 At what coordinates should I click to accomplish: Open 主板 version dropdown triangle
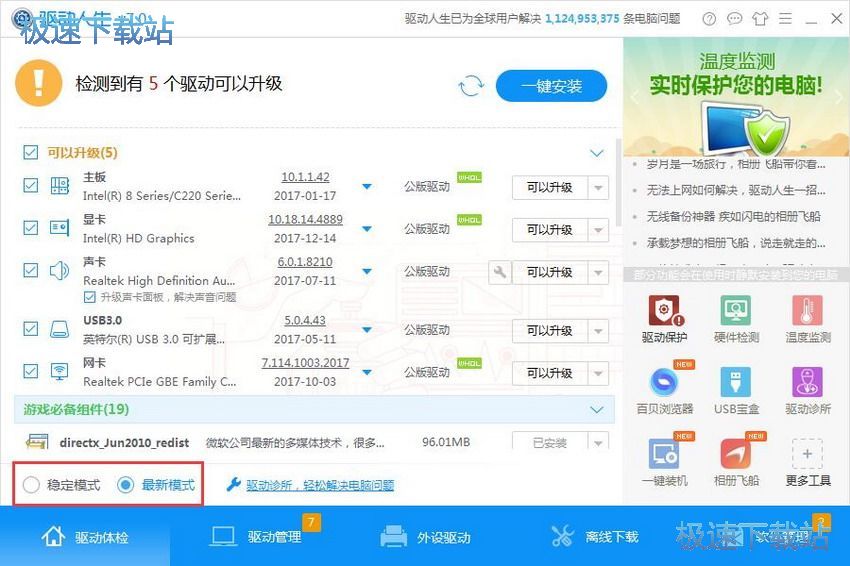tap(367, 186)
